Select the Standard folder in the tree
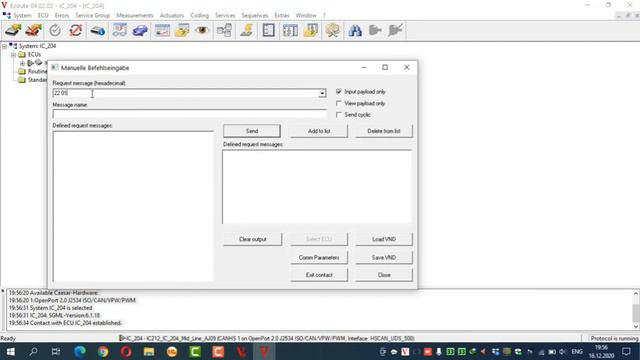640x360 pixels. click(x=37, y=80)
